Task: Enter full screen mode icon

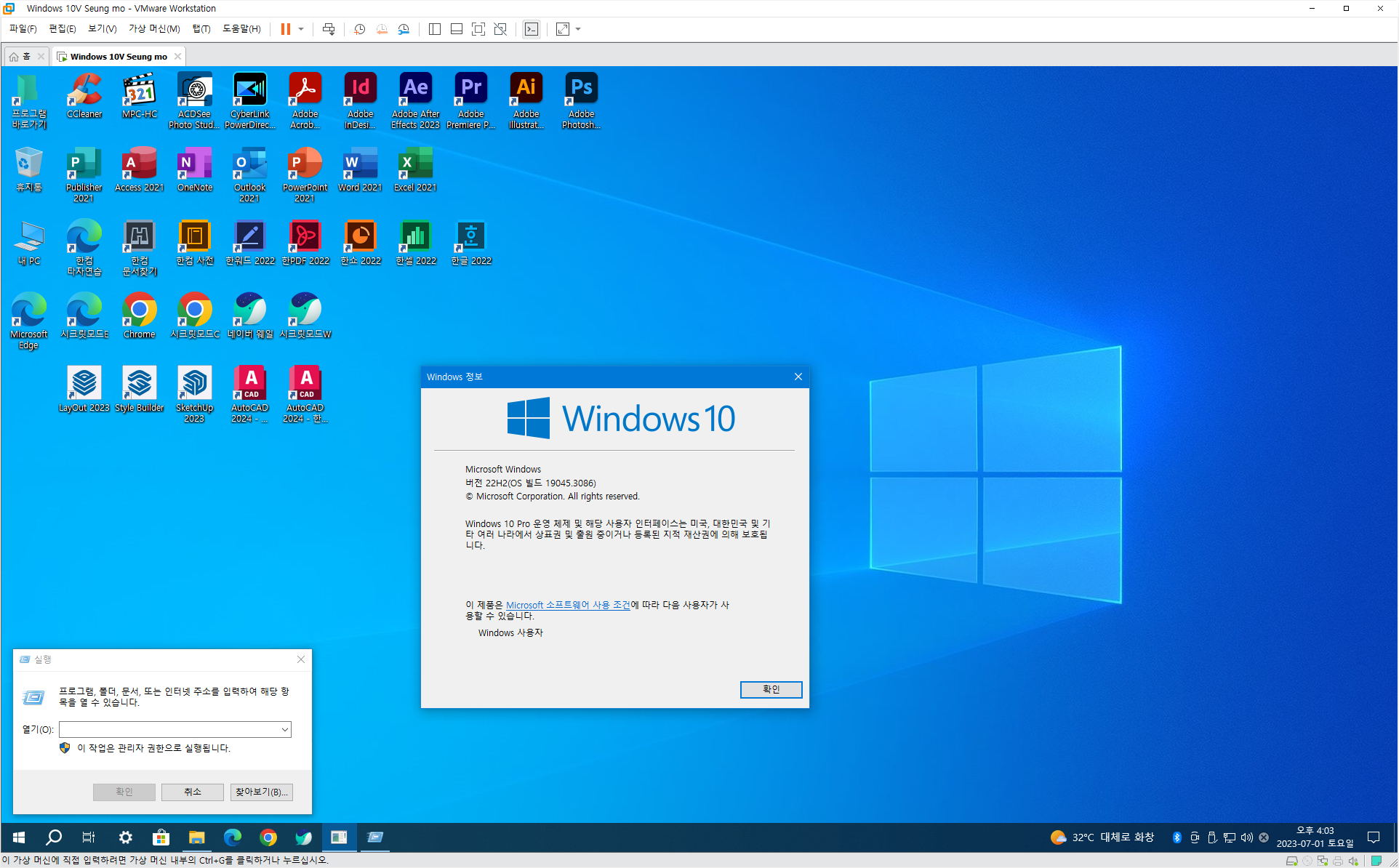Action: pyautogui.click(x=478, y=29)
